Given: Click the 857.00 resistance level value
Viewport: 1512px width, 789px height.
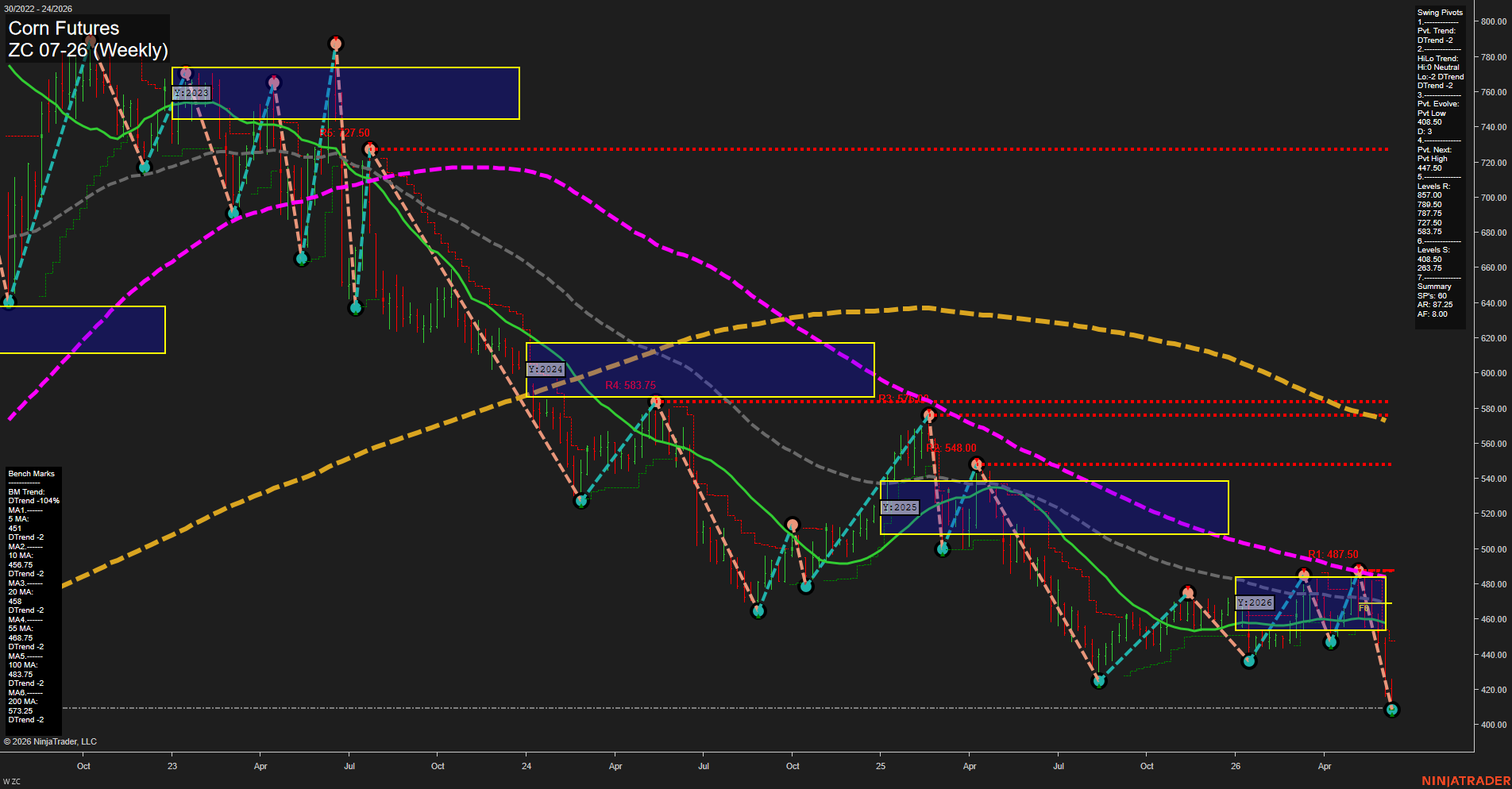Looking at the screenshot, I should pos(1429,195).
